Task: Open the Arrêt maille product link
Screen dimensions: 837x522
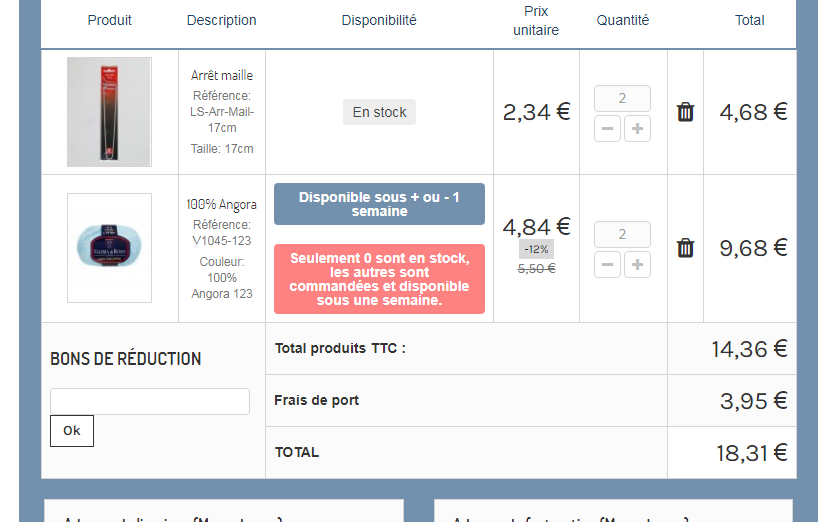Action: click(222, 75)
